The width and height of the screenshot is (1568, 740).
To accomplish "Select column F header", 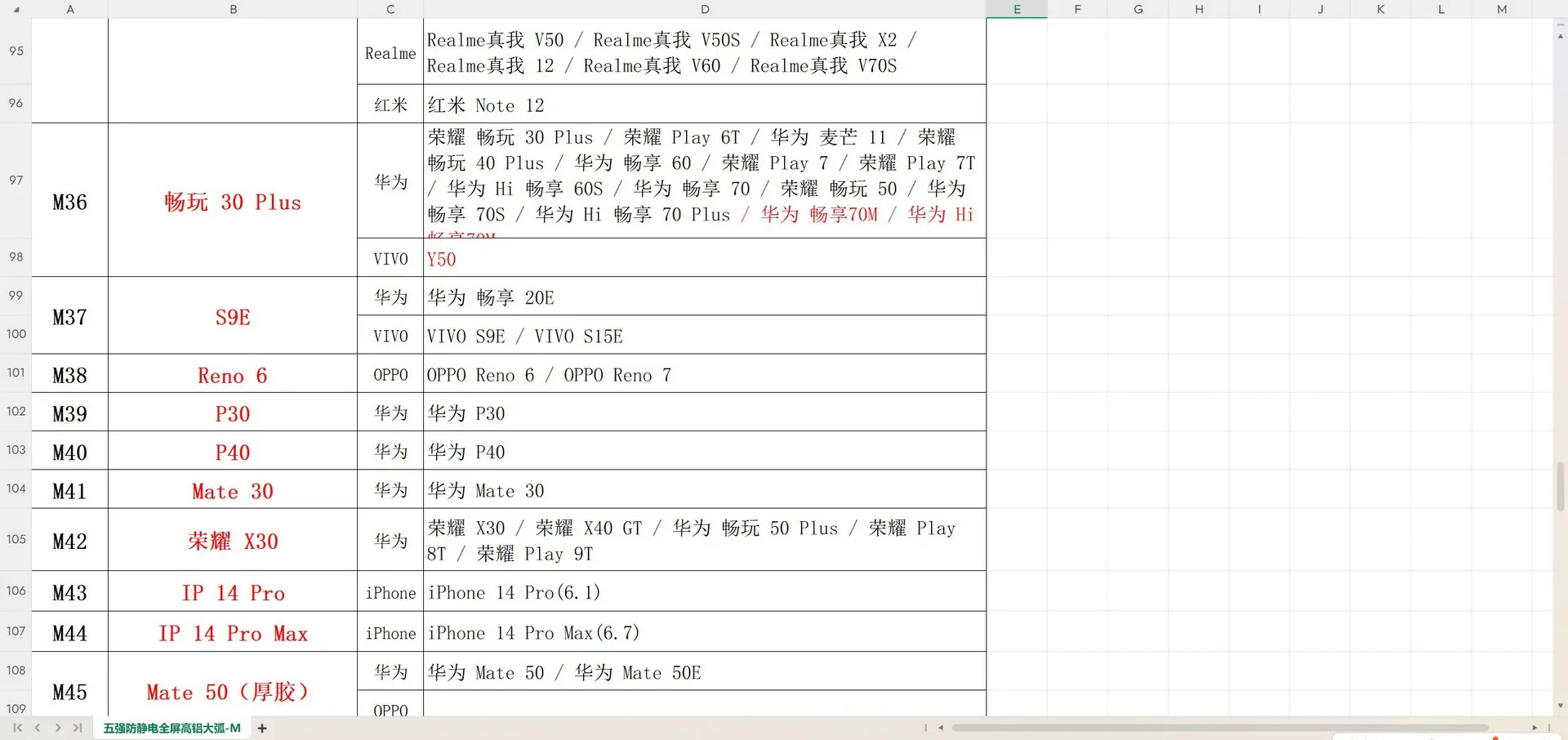I will click(1077, 10).
